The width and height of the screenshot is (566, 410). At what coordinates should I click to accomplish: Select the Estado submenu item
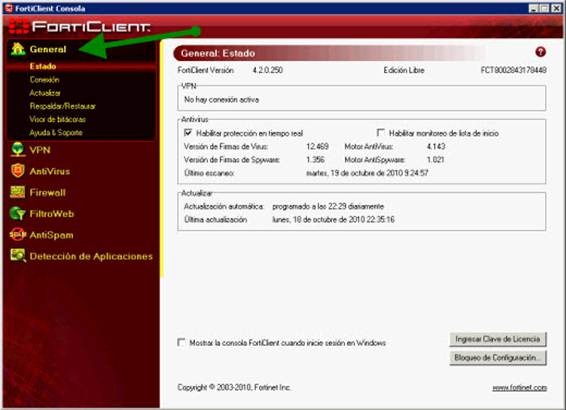(43, 66)
